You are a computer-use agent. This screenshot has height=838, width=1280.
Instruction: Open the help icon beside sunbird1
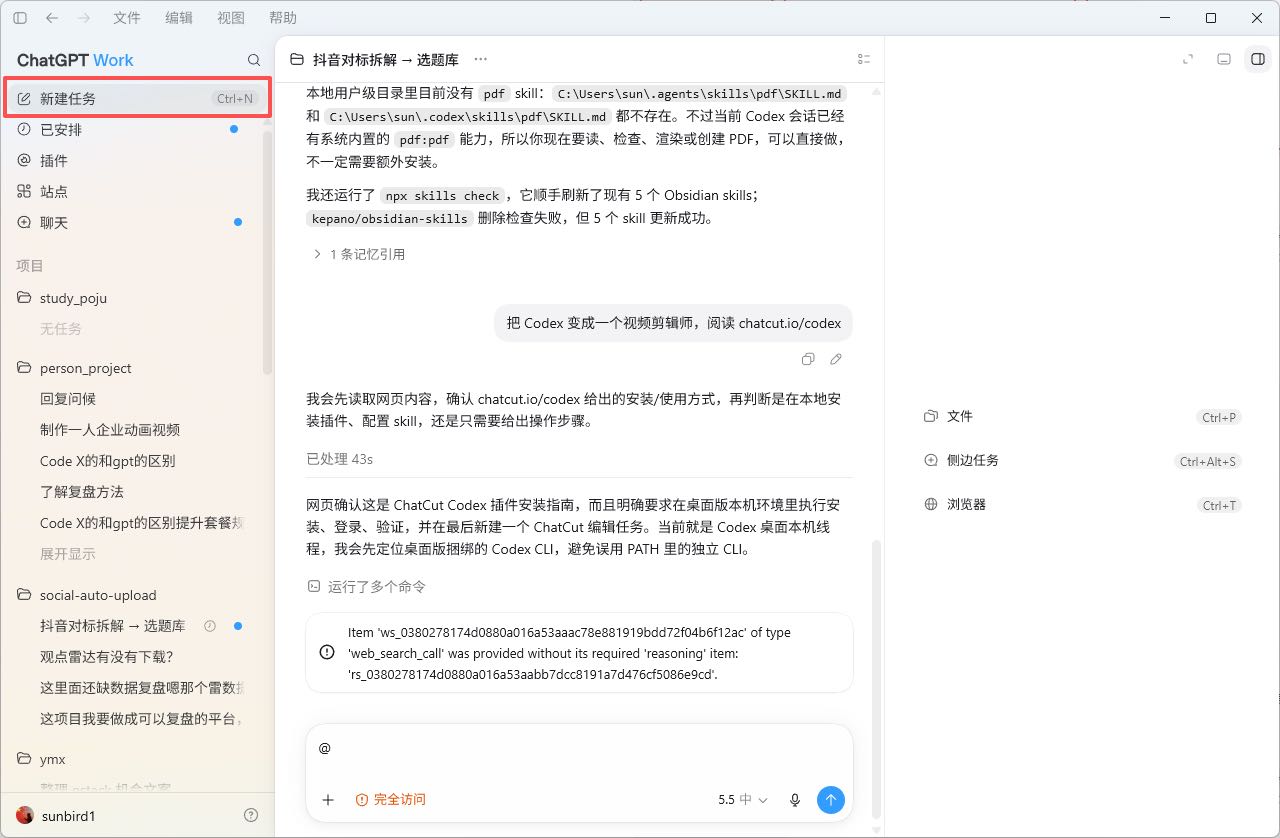(x=251, y=816)
